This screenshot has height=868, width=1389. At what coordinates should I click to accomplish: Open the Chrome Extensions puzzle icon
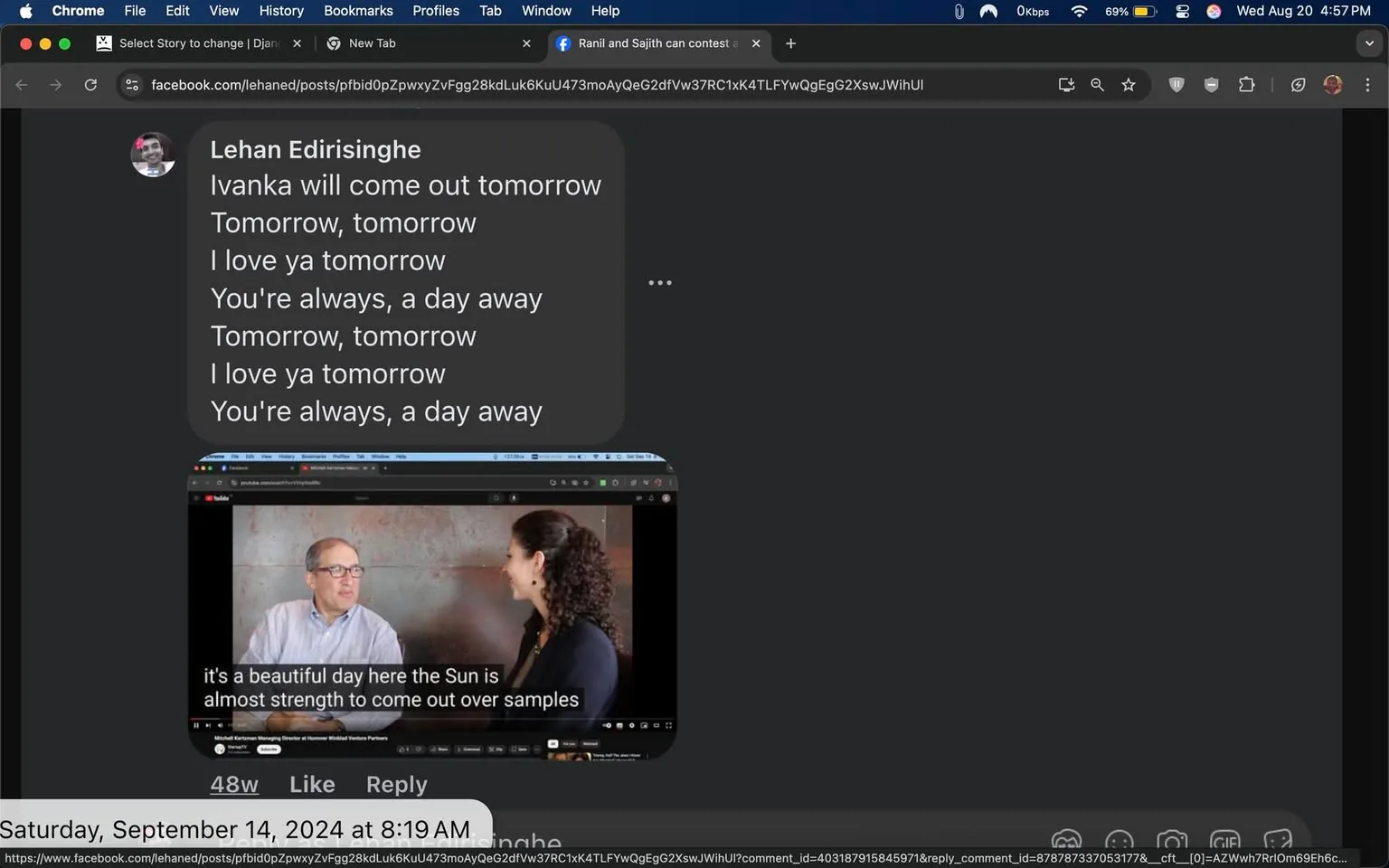click(1246, 84)
